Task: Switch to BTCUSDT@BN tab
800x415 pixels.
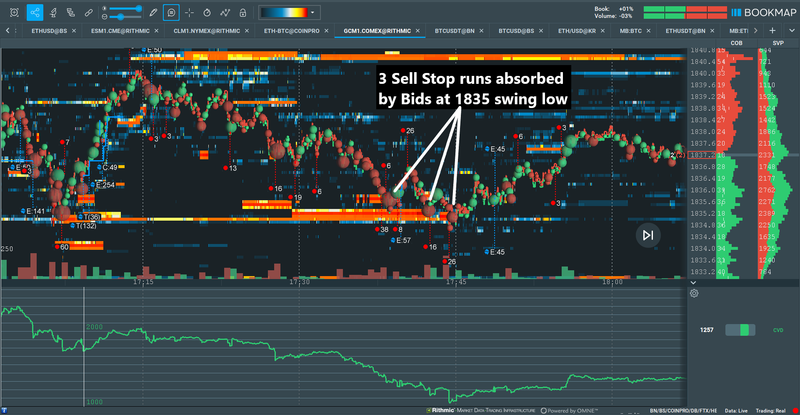Action: point(455,31)
